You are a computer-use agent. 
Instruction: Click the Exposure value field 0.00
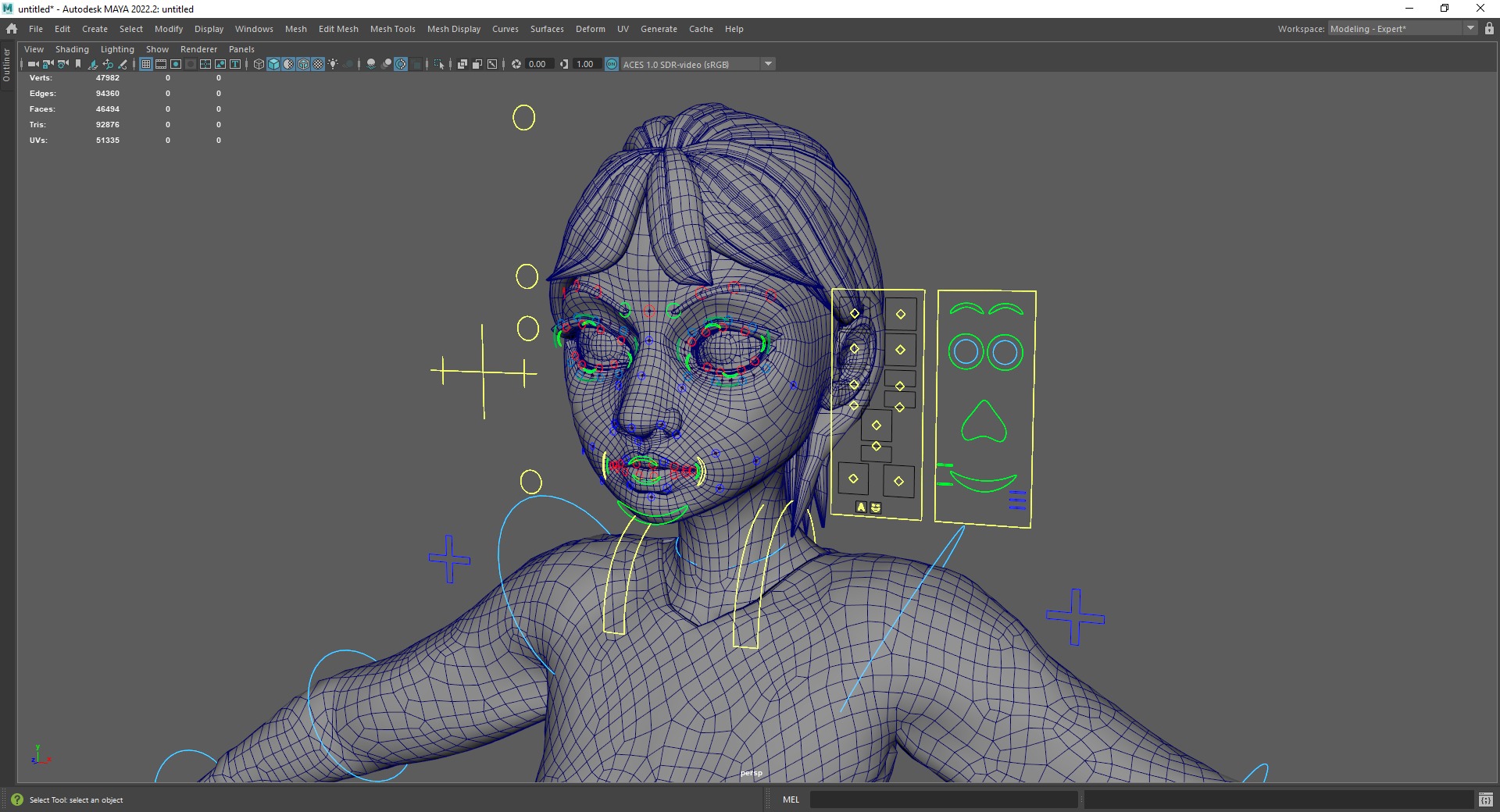(x=539, y=64)
